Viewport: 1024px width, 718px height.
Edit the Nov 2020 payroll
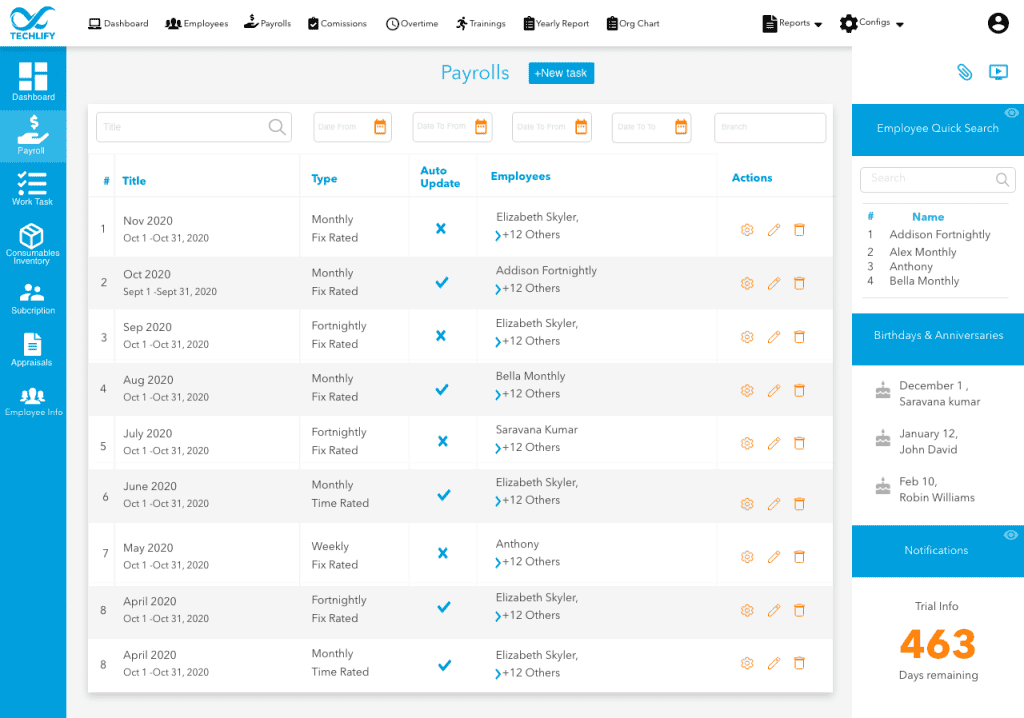(774, 230)
